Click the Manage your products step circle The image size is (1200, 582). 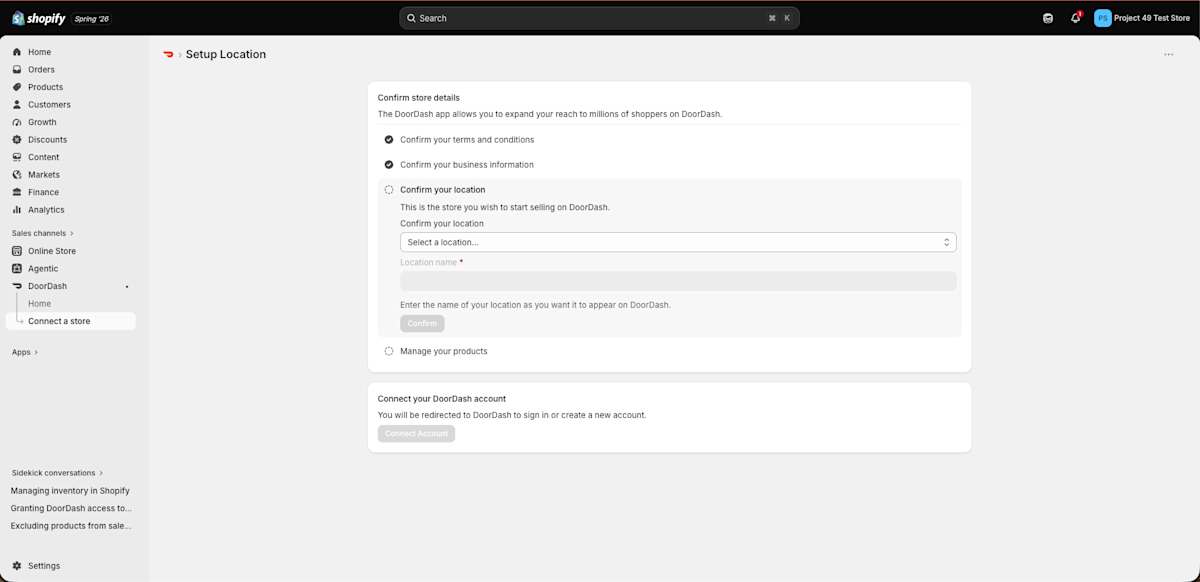389,351
